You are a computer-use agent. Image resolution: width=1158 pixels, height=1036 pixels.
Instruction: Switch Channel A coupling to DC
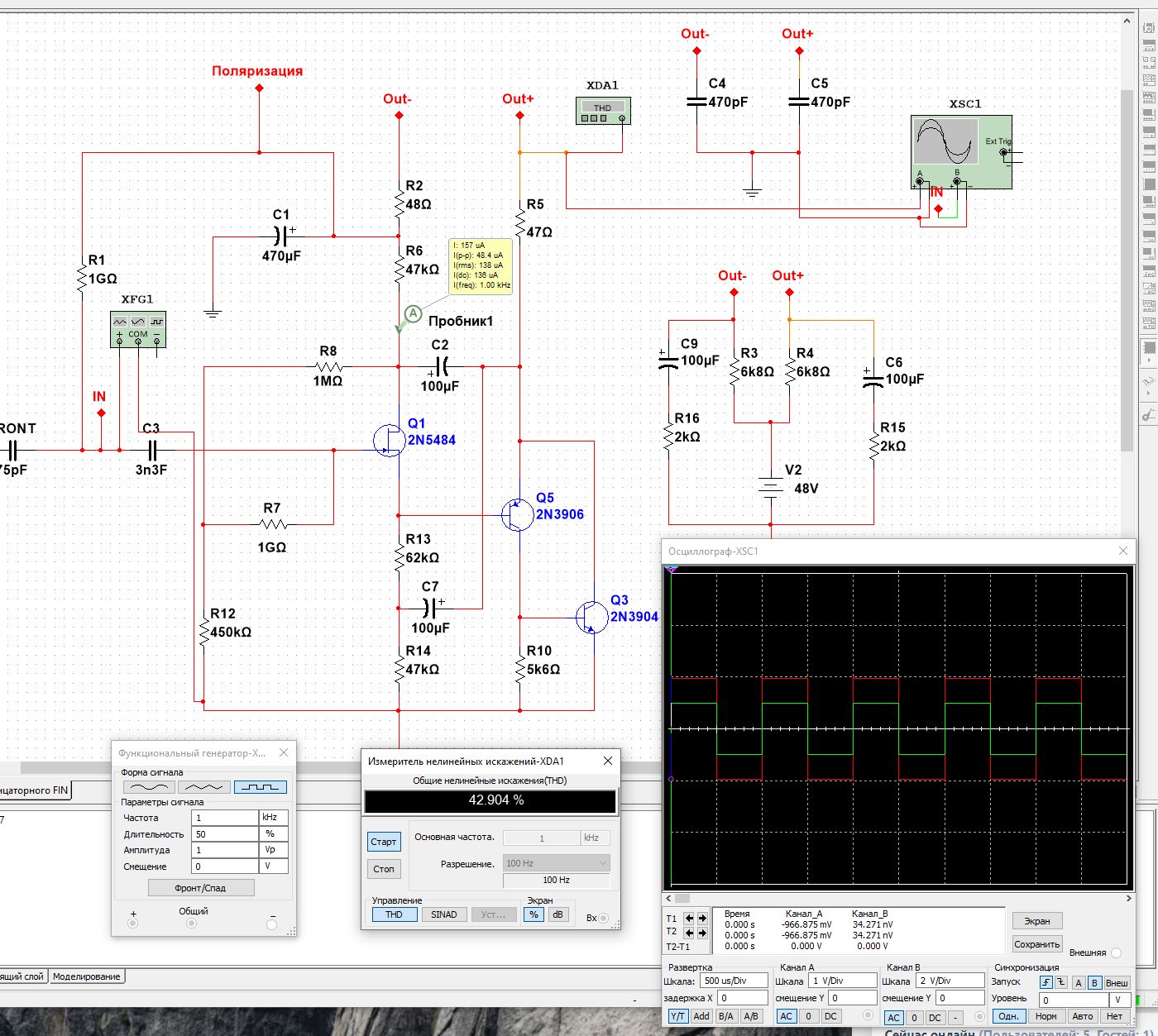coord(830,1016)
